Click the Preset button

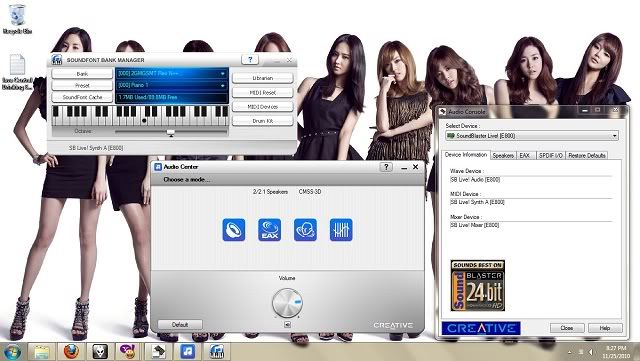point(82,85)
